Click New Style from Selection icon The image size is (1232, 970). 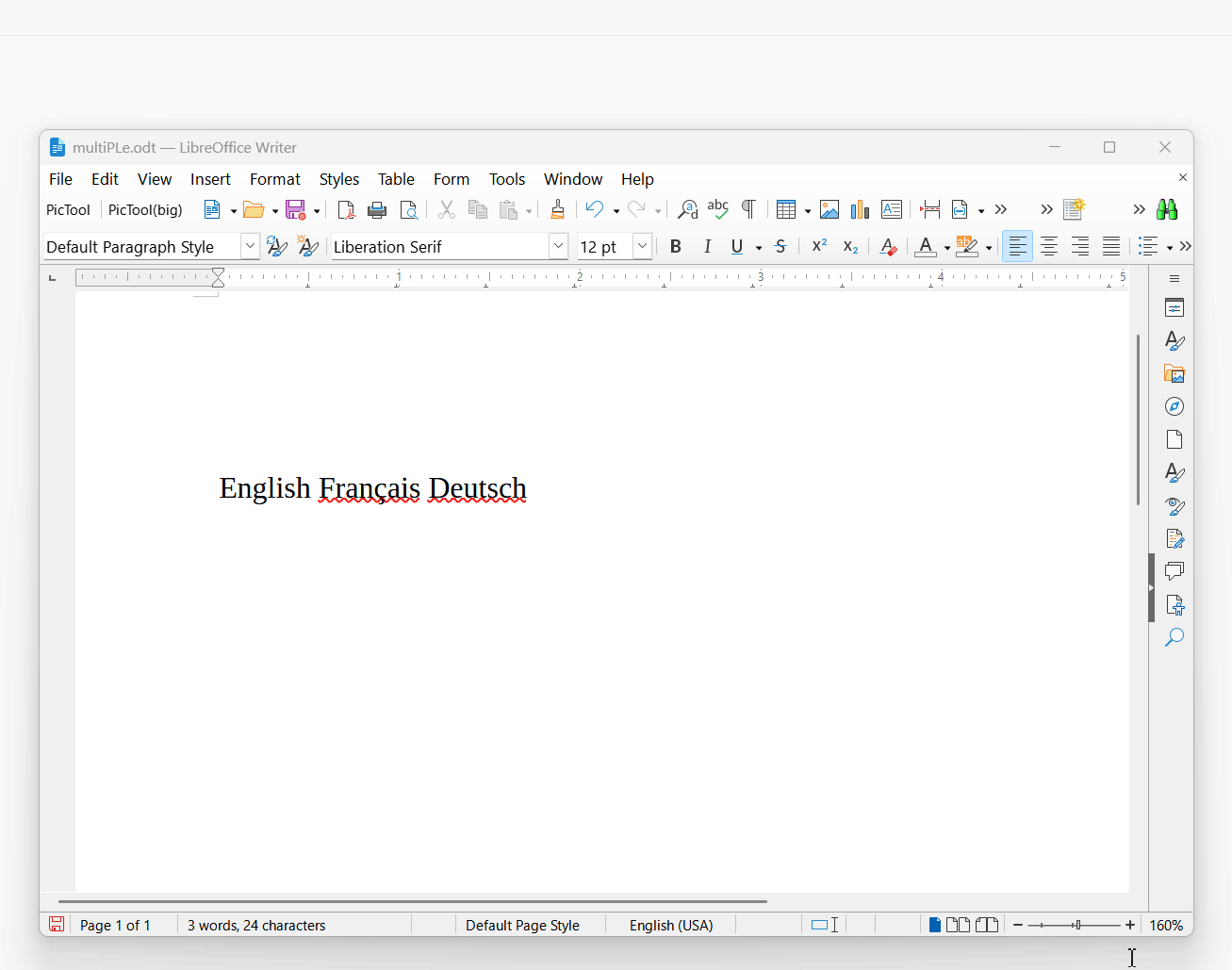[307, 246]
